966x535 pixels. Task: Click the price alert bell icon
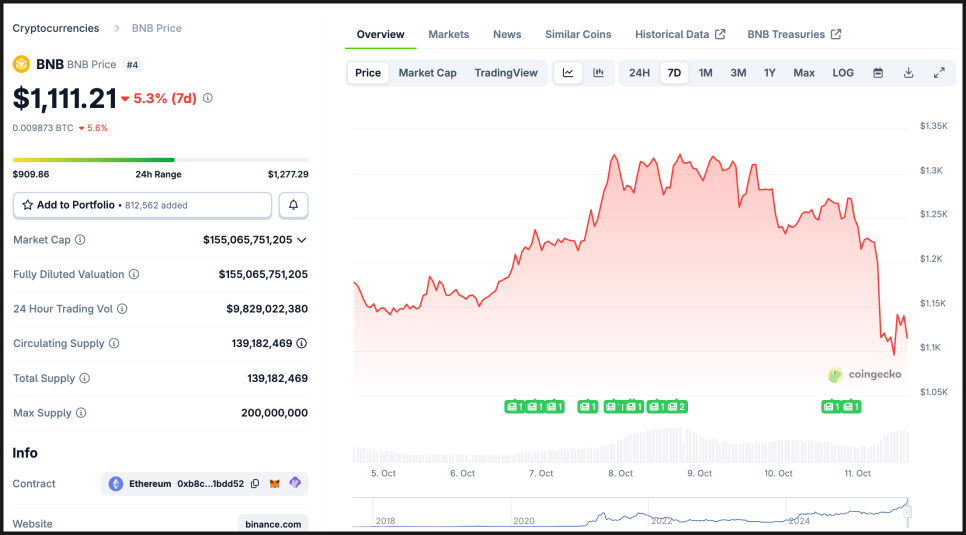tap(294, 205)
